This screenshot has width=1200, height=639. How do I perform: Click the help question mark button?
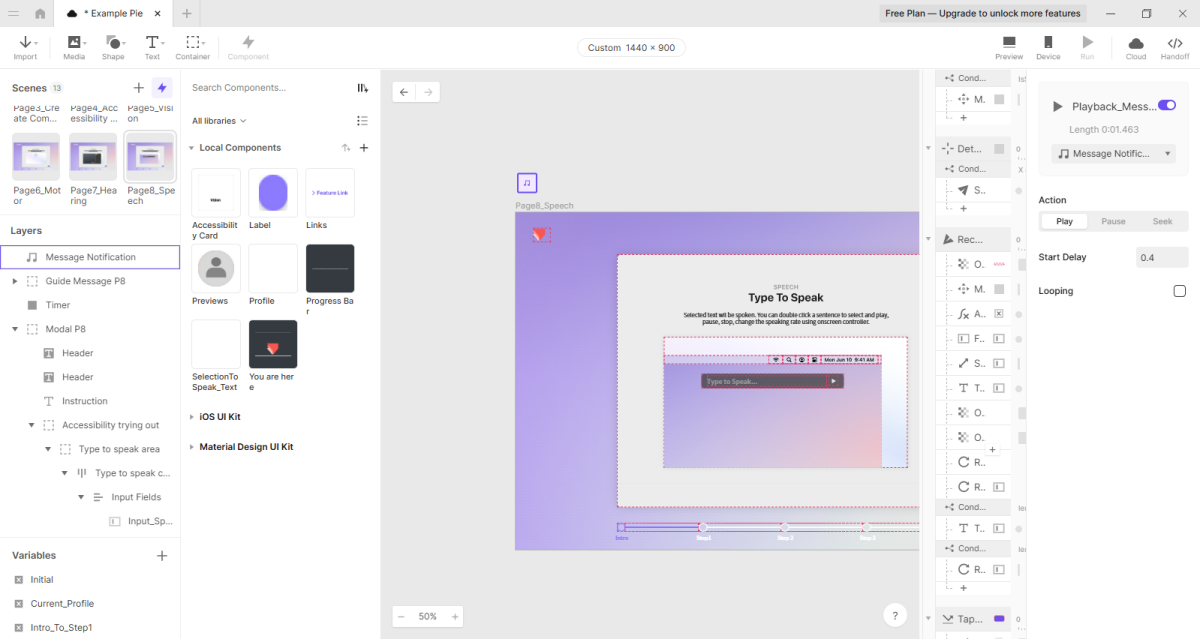895,616
